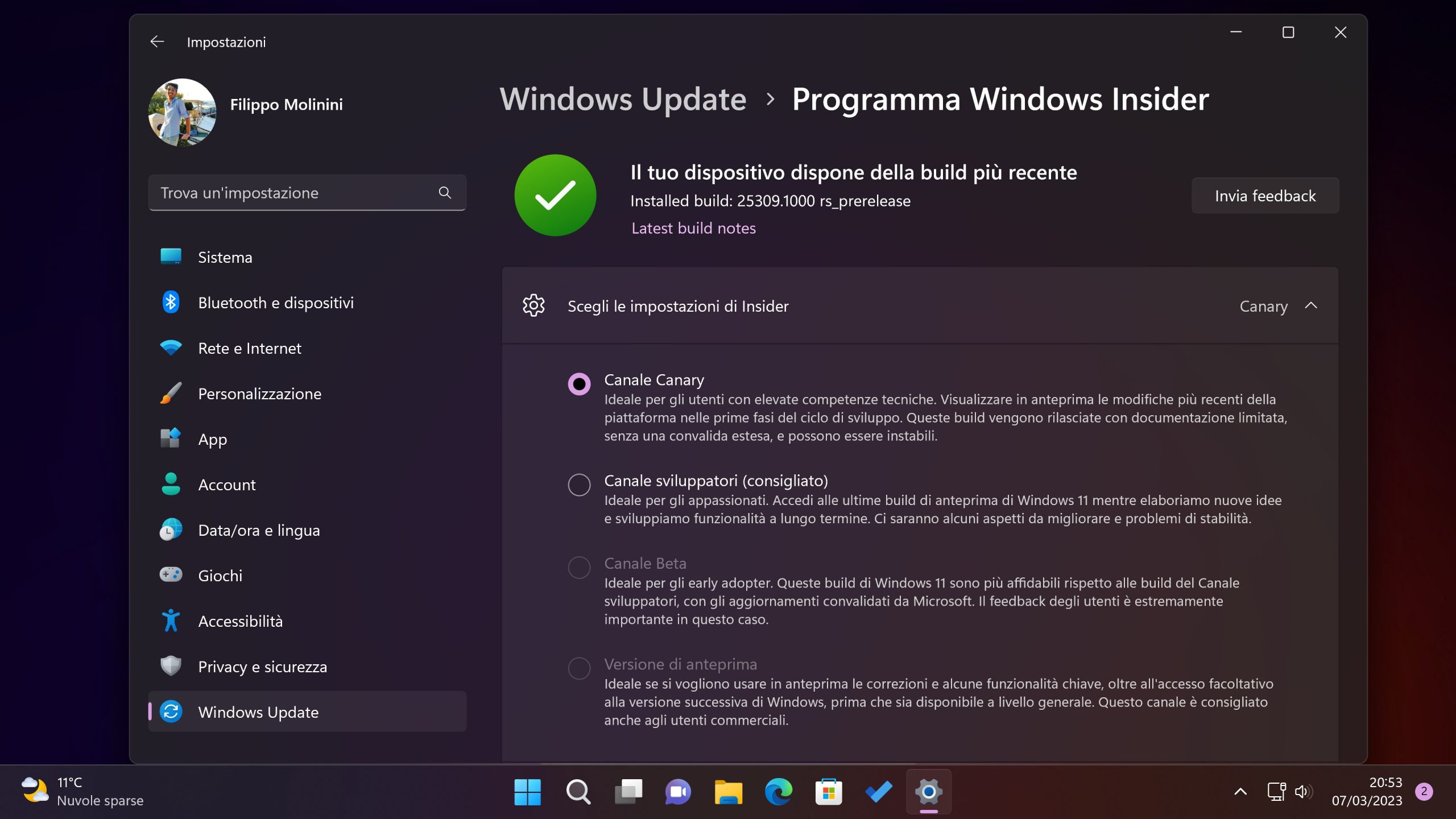
Task: Open Latest build notes link
Action: tap(693, 228)
